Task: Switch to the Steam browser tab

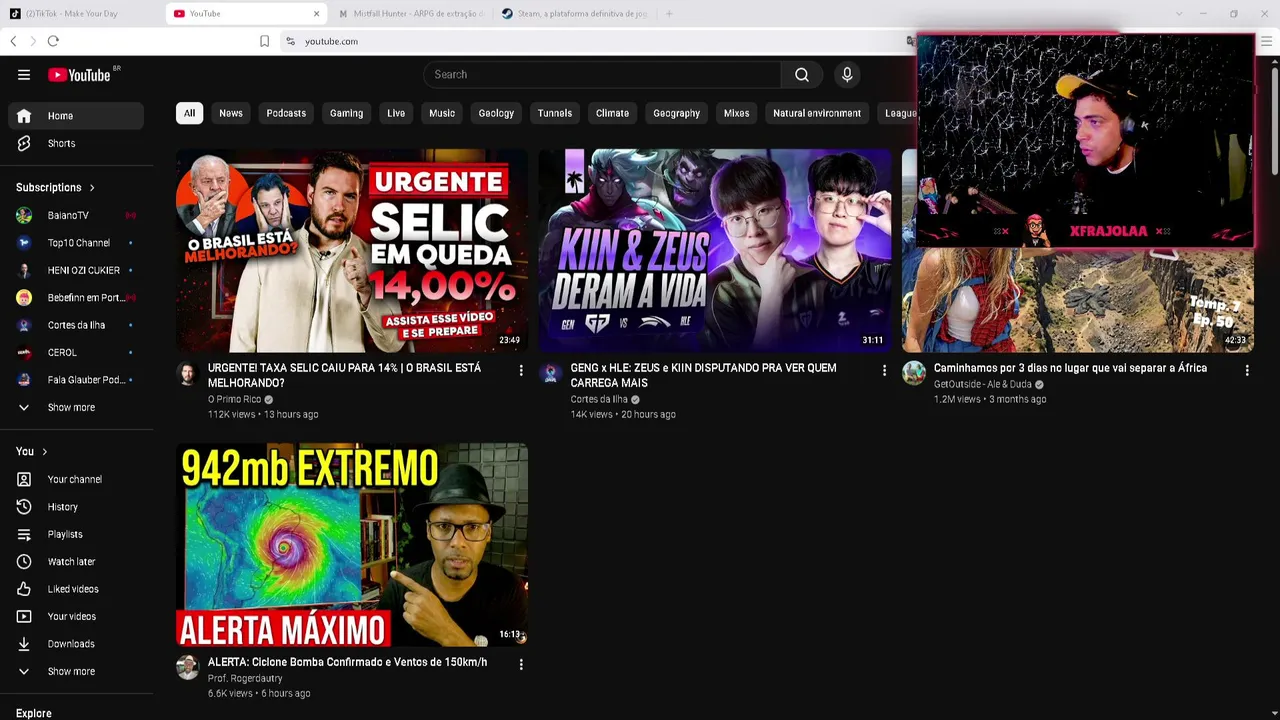Action: (574, 14)
